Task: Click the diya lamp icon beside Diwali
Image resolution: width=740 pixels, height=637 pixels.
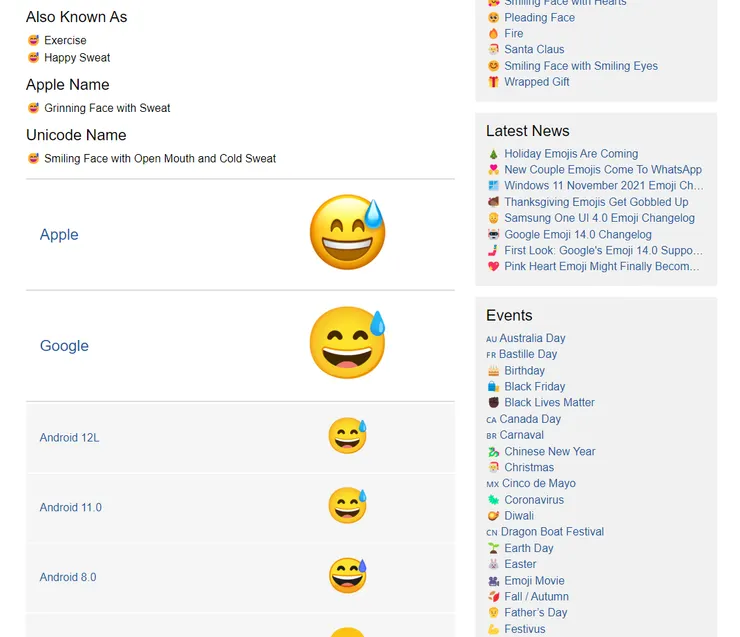Action: [493, 516]
